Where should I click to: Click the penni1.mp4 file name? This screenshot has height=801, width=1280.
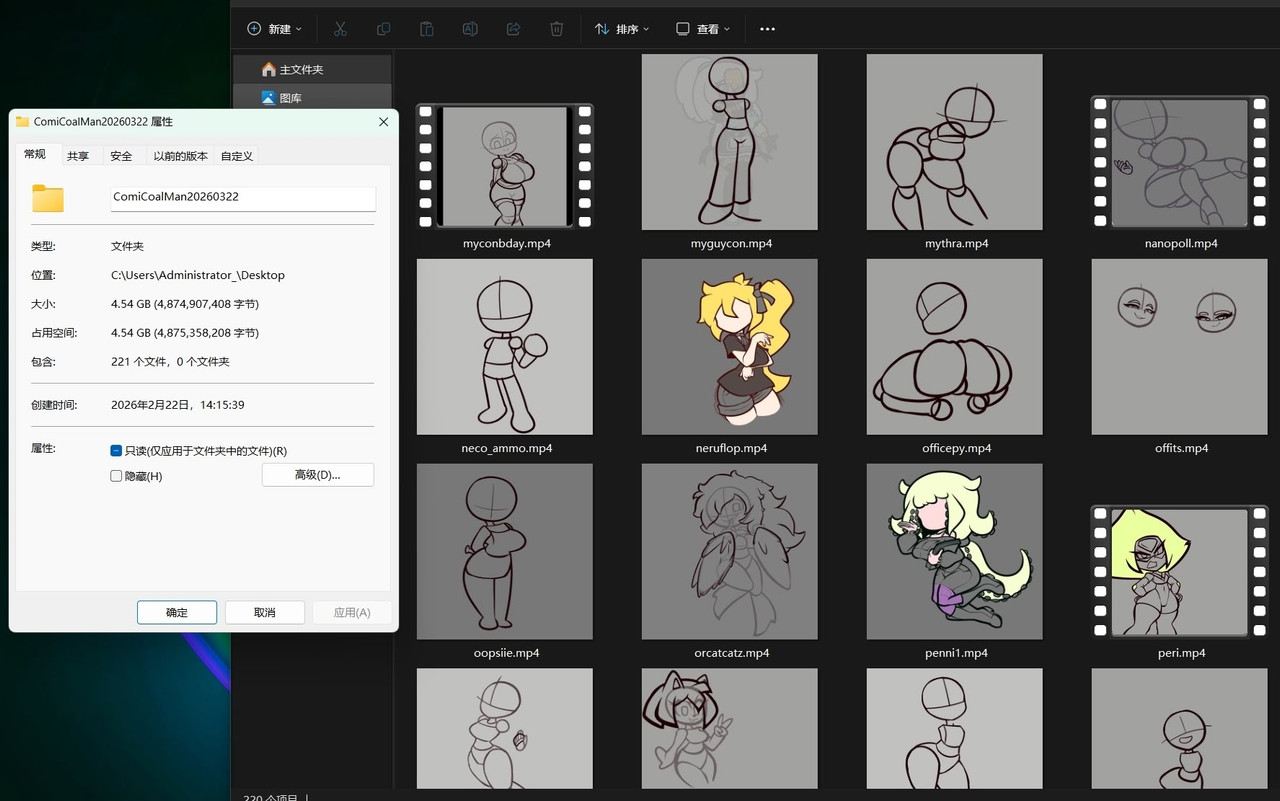(x=956, y=653)
